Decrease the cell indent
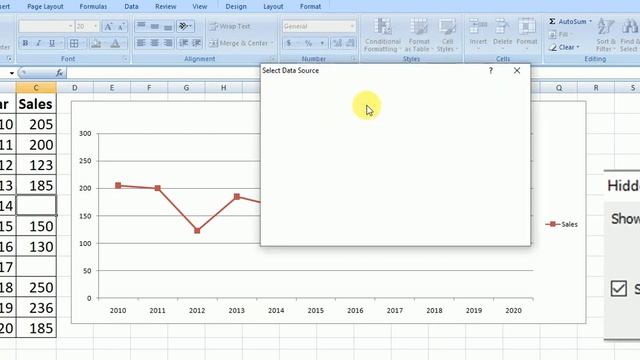 (x=184, y=43)
